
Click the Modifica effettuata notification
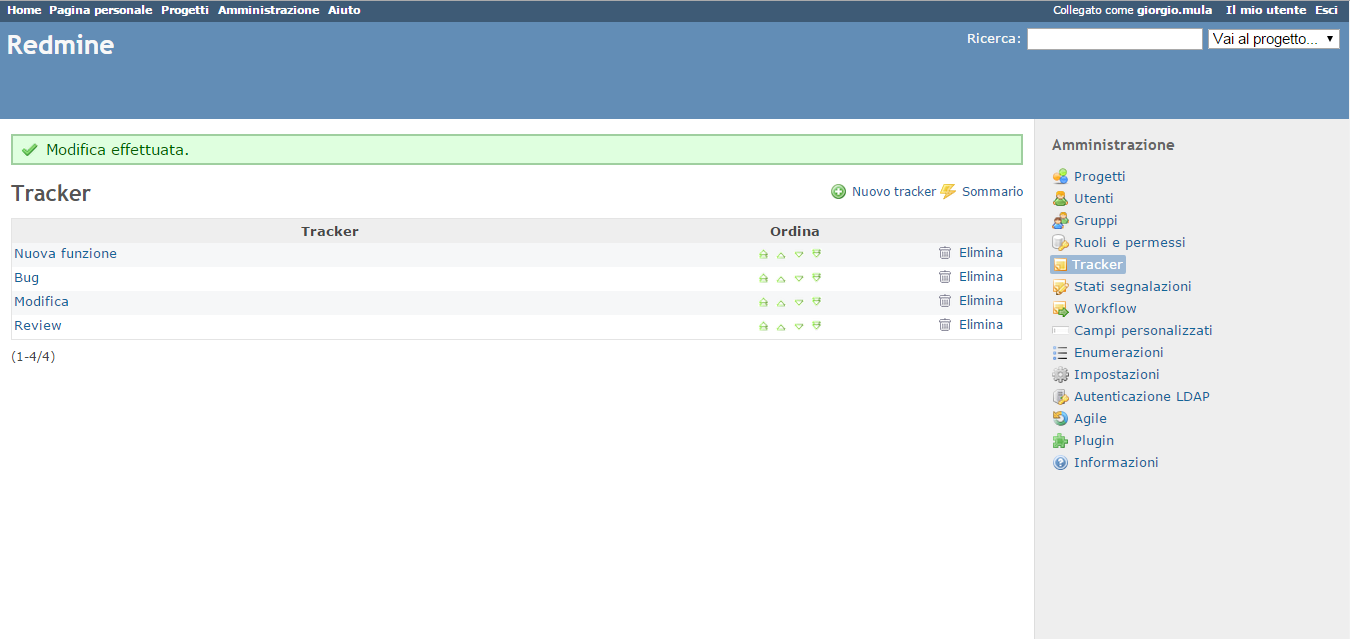(517, 150)
